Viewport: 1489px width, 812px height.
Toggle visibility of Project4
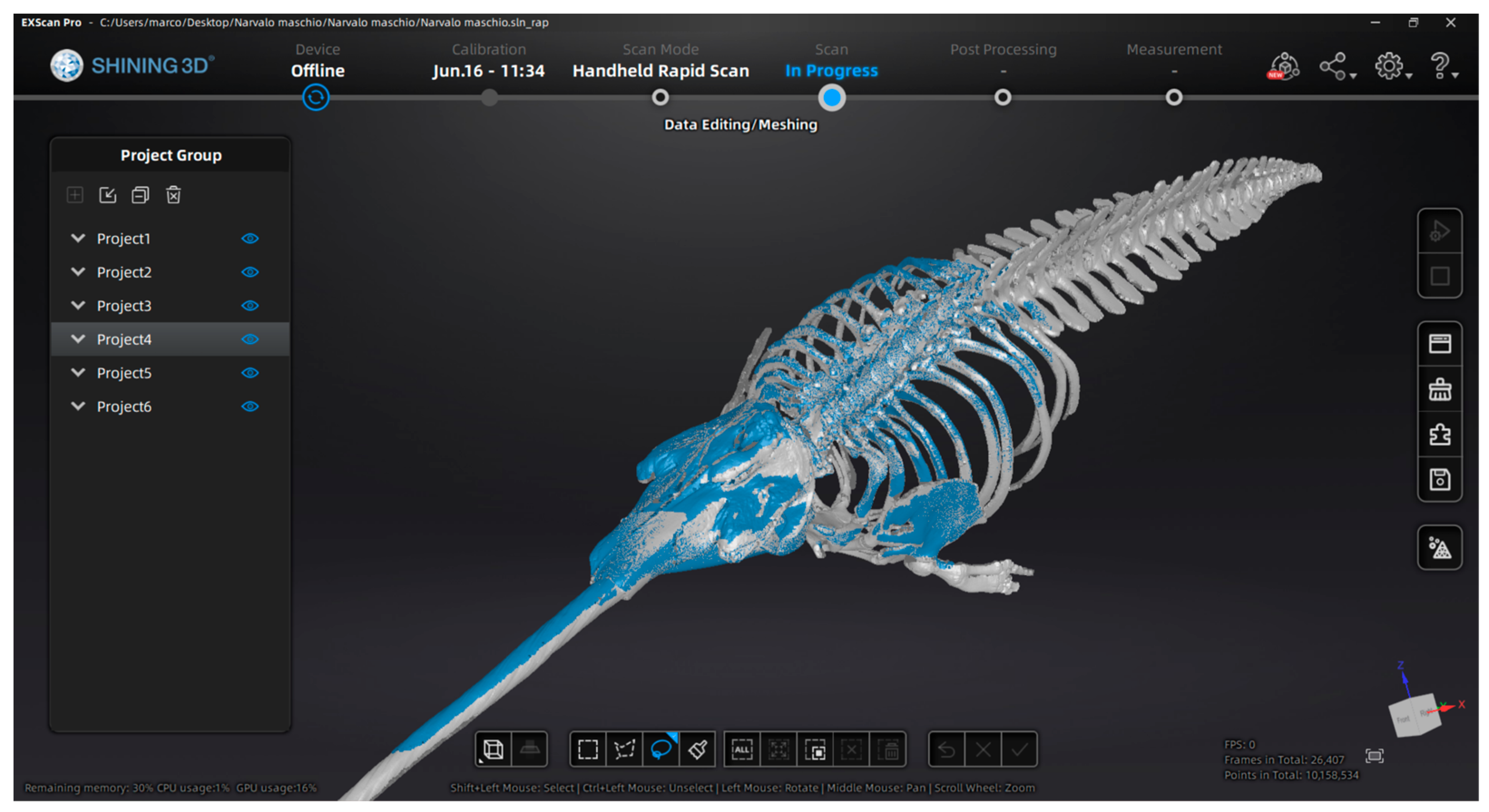coord(250,339)
